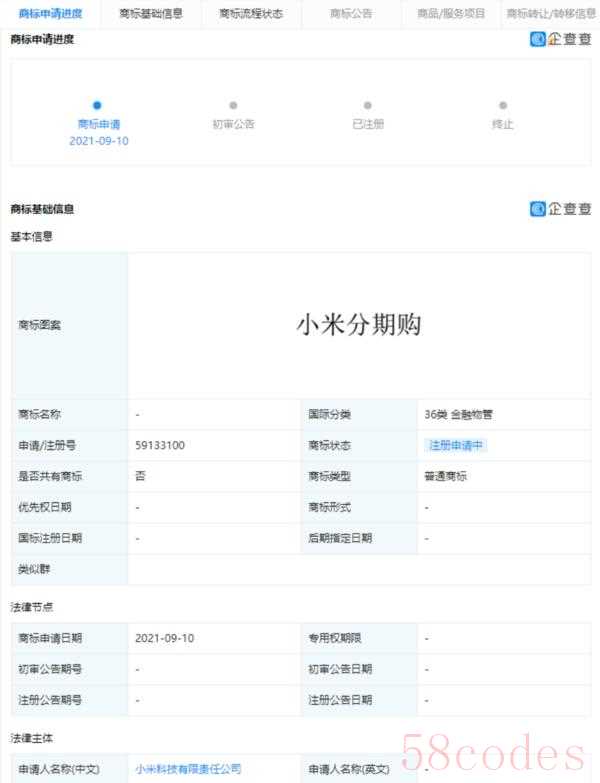Image resolution: width=600 pixels, height=783 pixels.
Task: Click the 法律节点 section heading
Action: click(x=31, y=607)
